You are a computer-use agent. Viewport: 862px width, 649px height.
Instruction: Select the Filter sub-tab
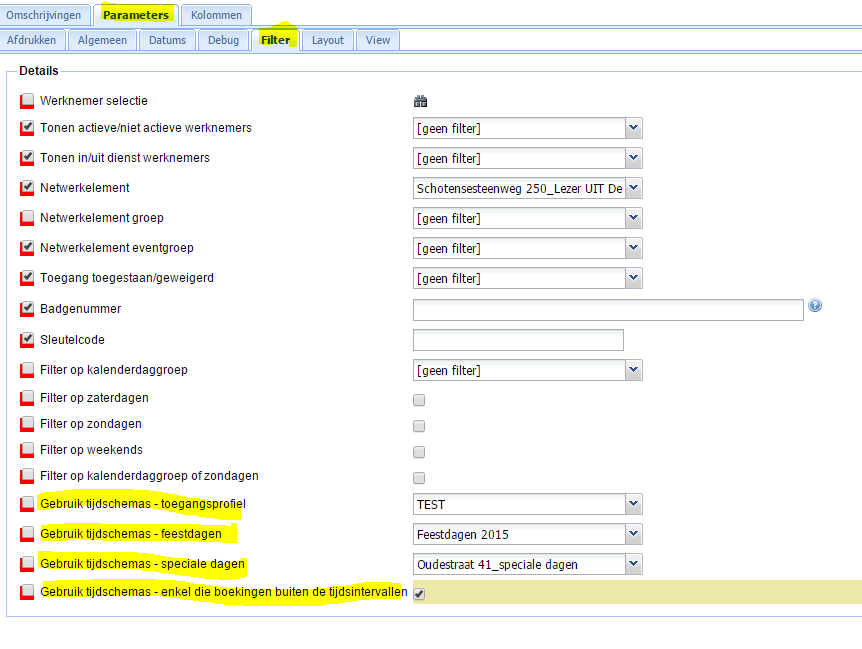[x=275, y=40]
